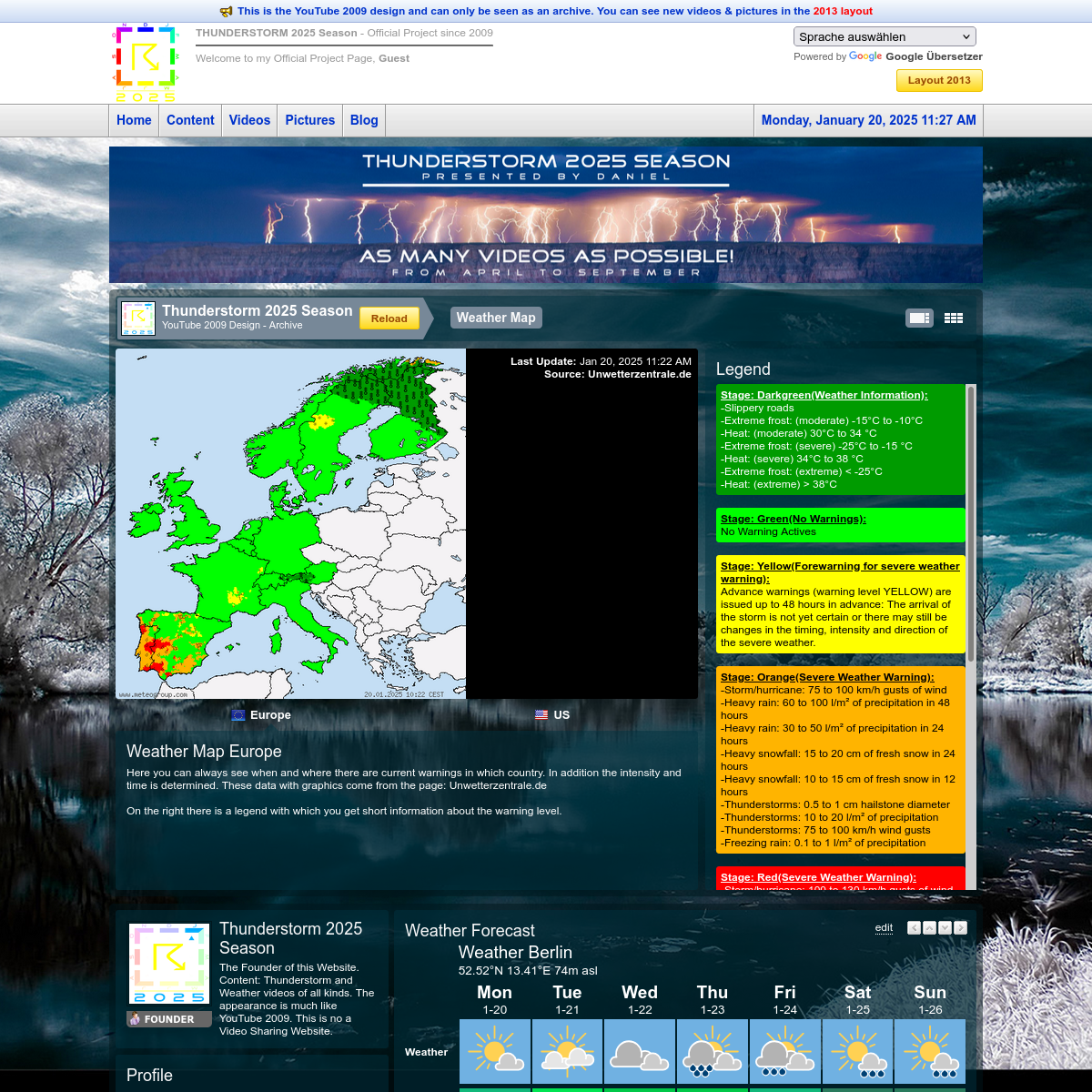Select the Europe flag map tab
This screenshot has height=1092, width=1092.
[x=261, y=715]
